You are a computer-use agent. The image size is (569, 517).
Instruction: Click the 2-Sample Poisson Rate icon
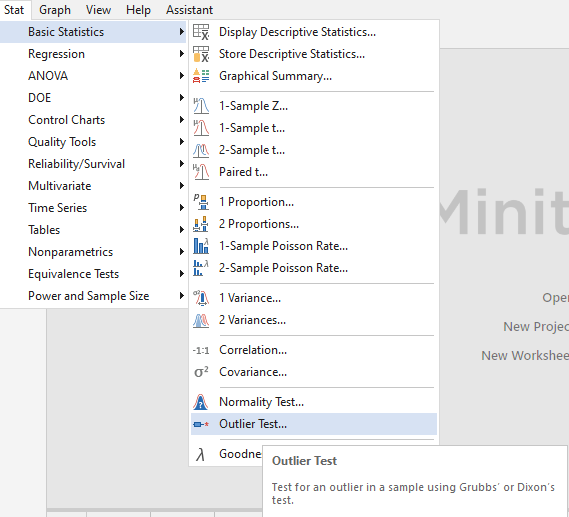[201, 268]
